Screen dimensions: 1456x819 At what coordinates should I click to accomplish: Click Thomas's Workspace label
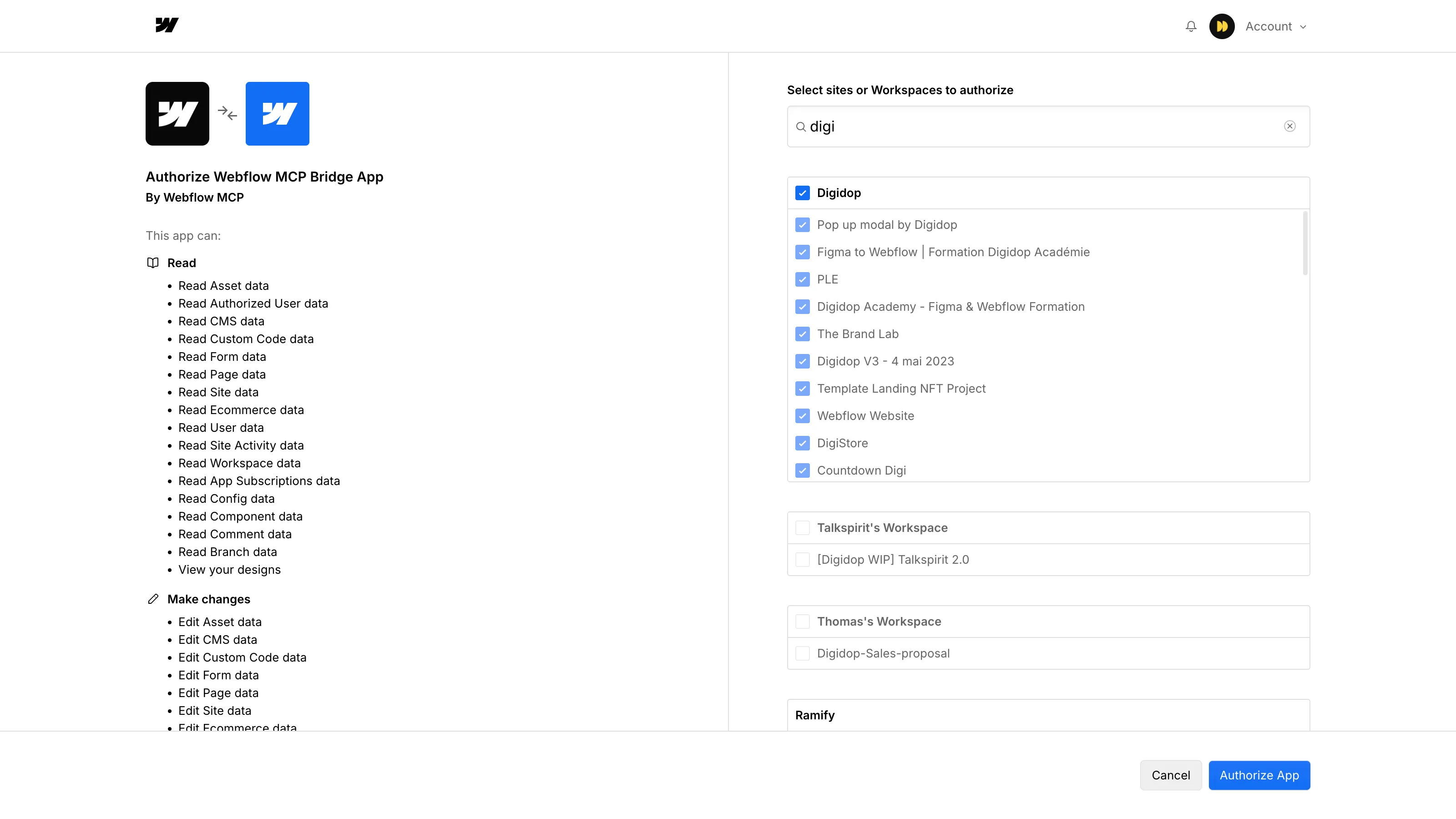(x=879, y=622)
